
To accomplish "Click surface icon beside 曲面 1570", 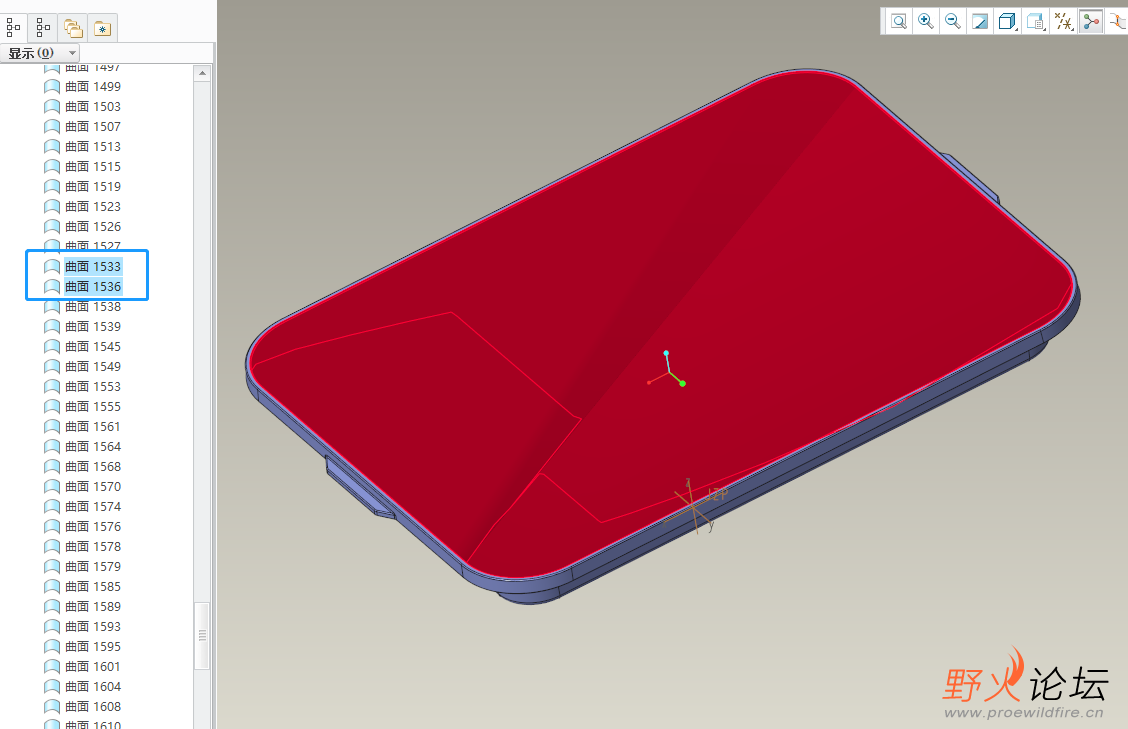I will (x=52, y=486).
